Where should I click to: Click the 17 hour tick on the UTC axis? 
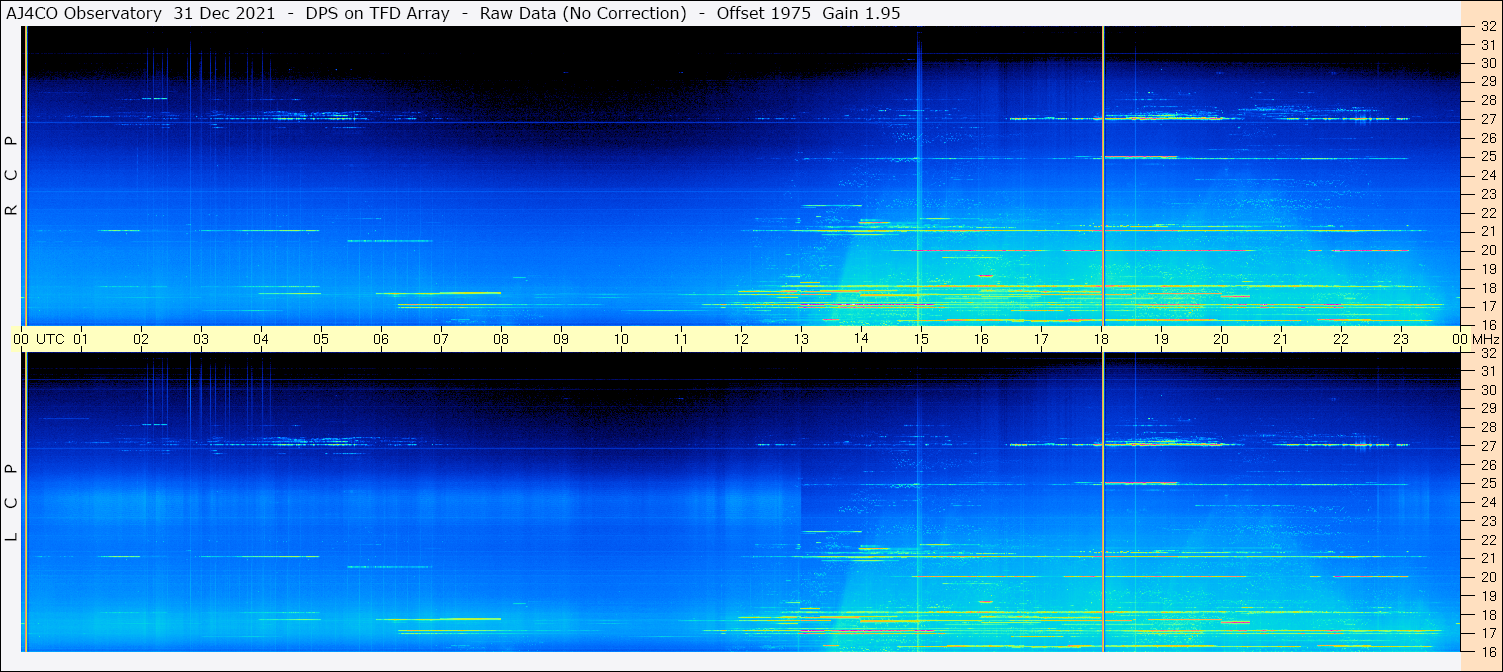pos(1041,339)
